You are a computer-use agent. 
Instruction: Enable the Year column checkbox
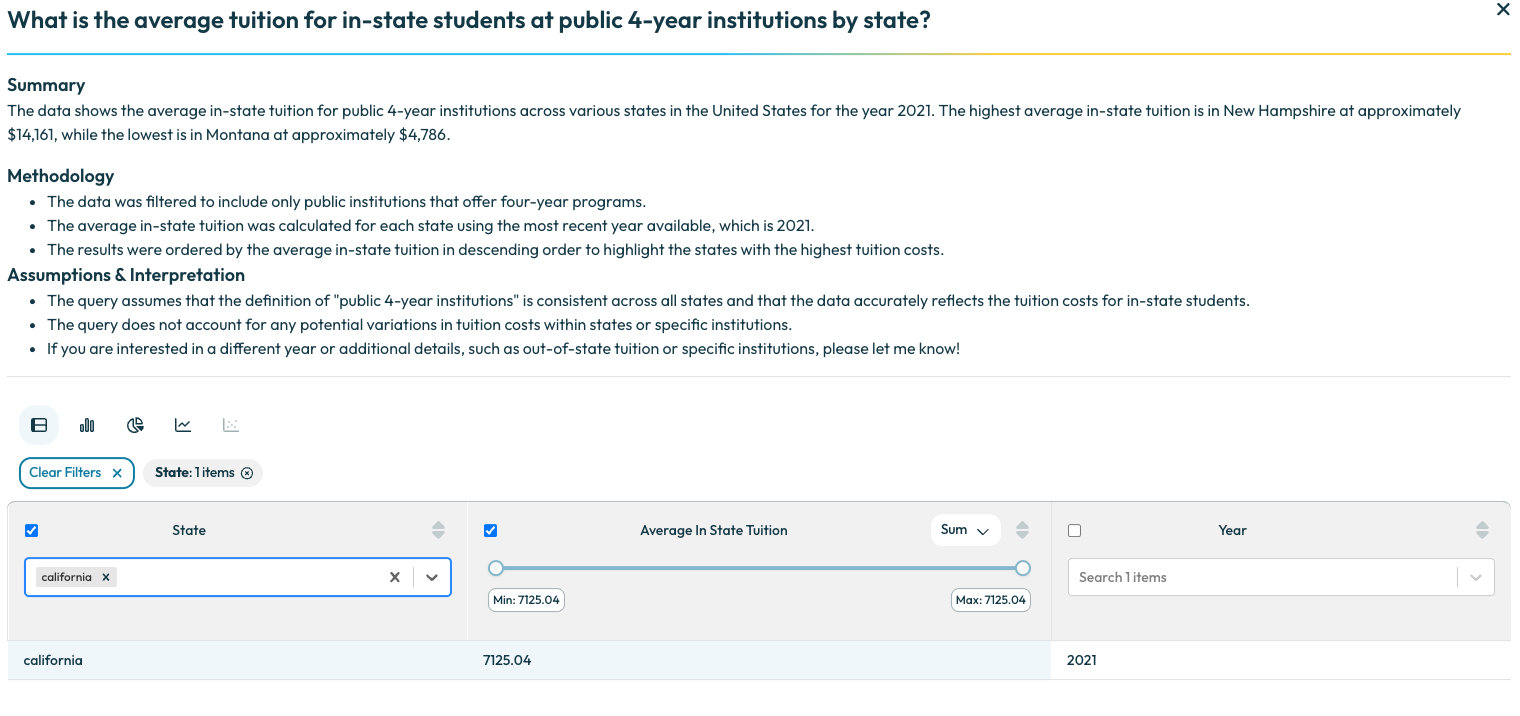click(x=1075, y=531)
